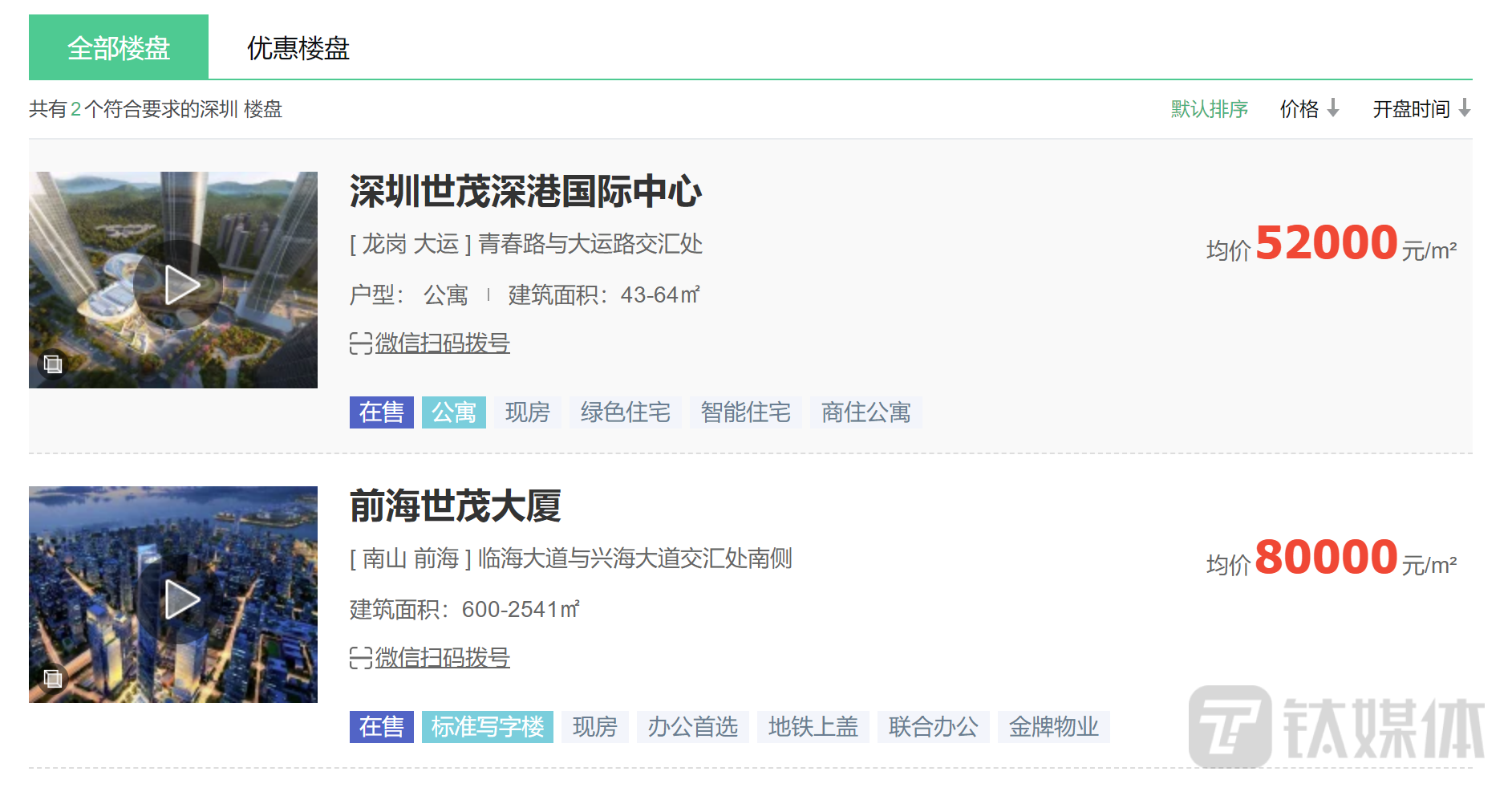Image resolution: width=1512 pixels, height=796 pixels.
Task: Click the 绿色住宅 tag
Action: point(626,412)
